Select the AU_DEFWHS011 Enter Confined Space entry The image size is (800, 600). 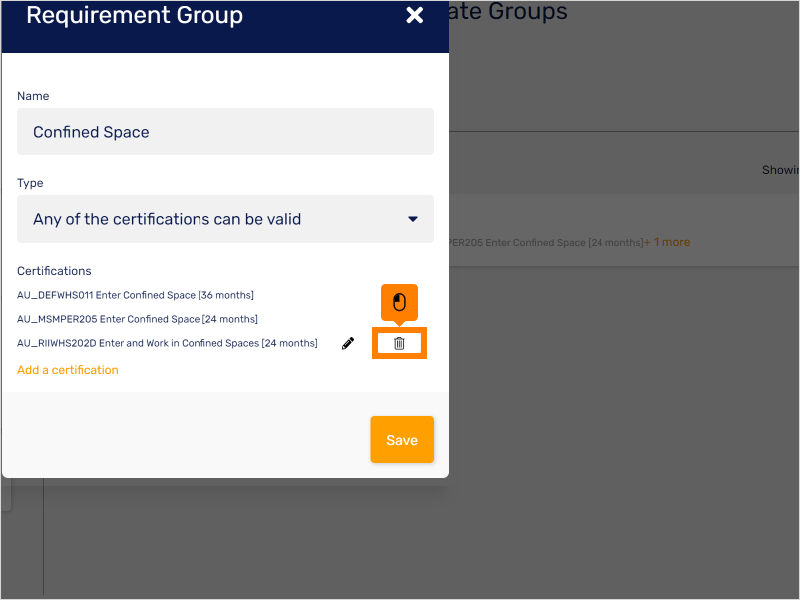point(135,294)
